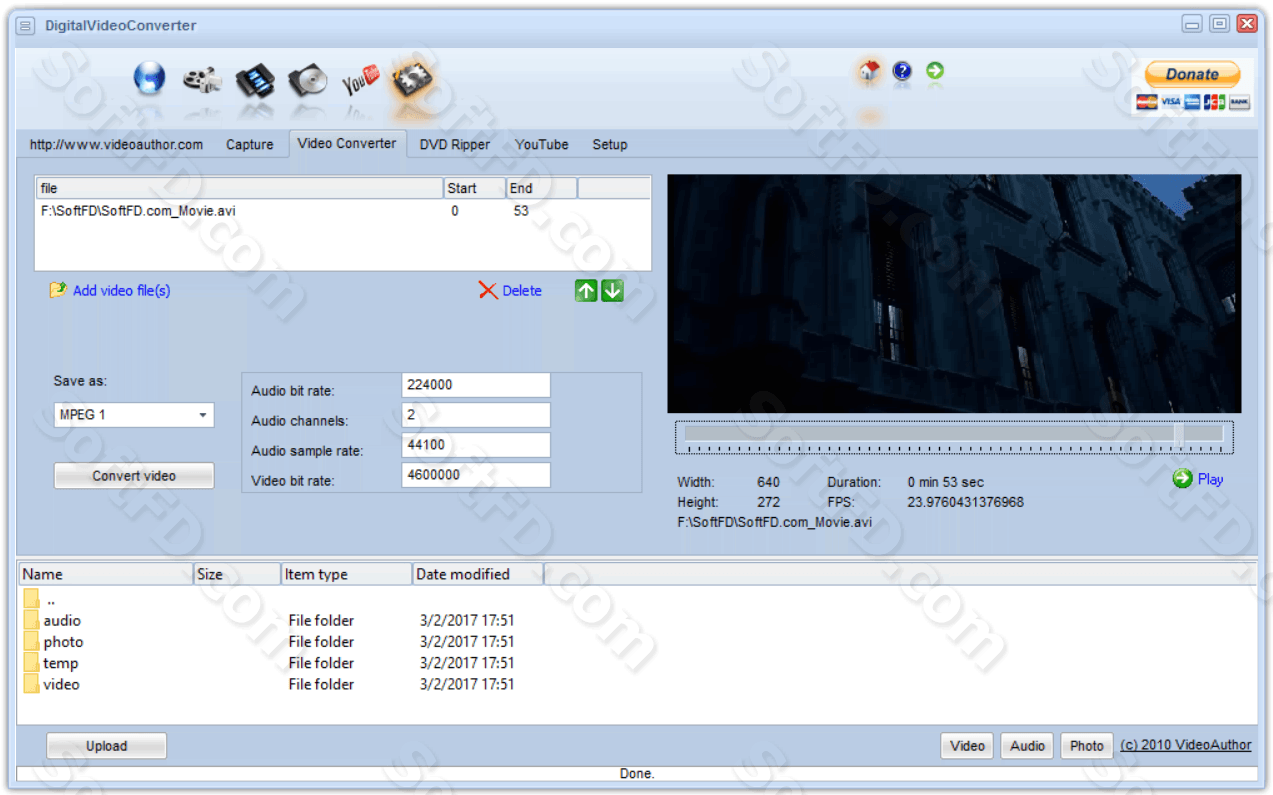The image size is (1273, 795).
Task: Go to the home house icon
Action: tap(869, 70)
